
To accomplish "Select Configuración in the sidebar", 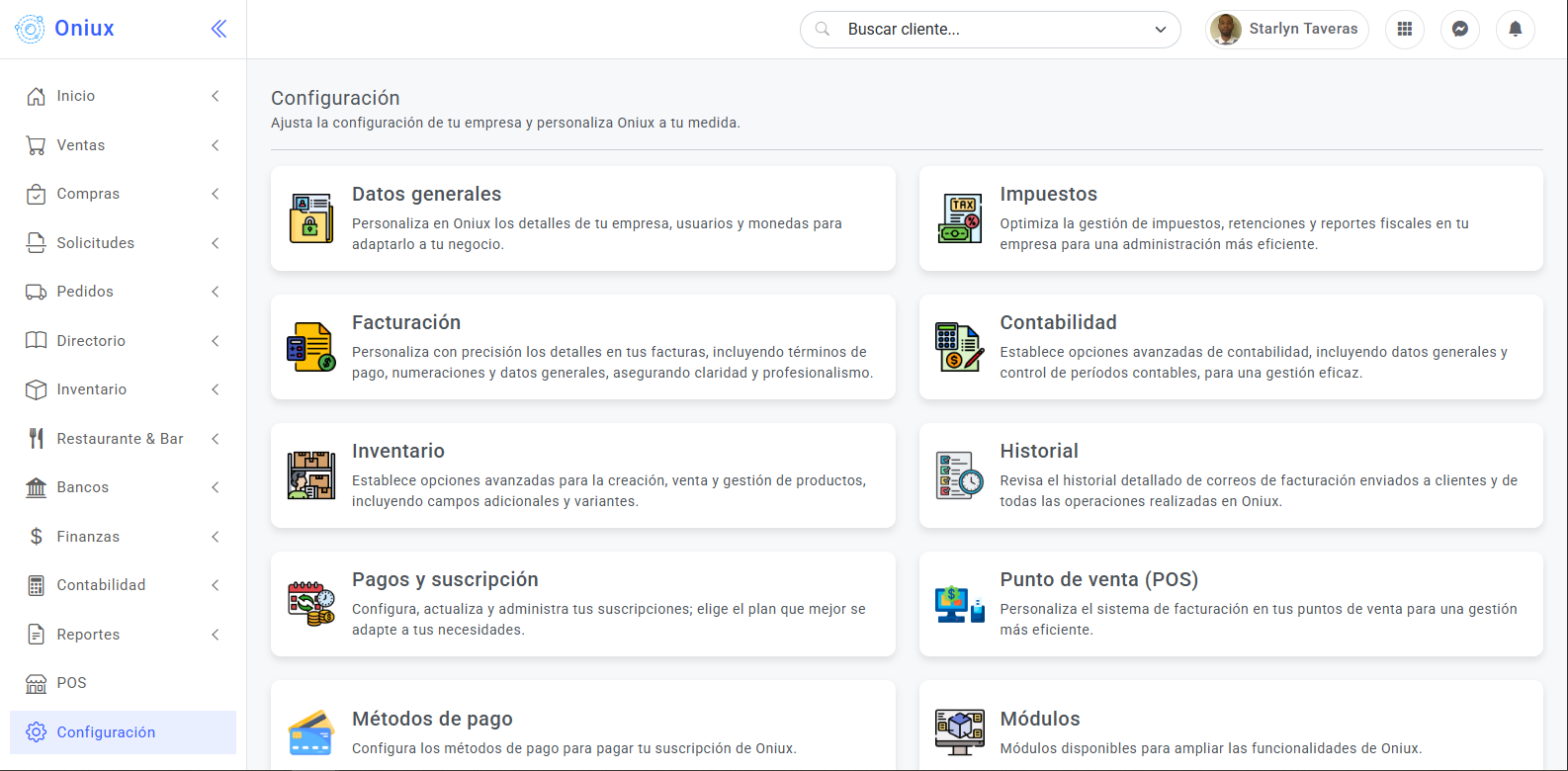I will coord(123,732).
